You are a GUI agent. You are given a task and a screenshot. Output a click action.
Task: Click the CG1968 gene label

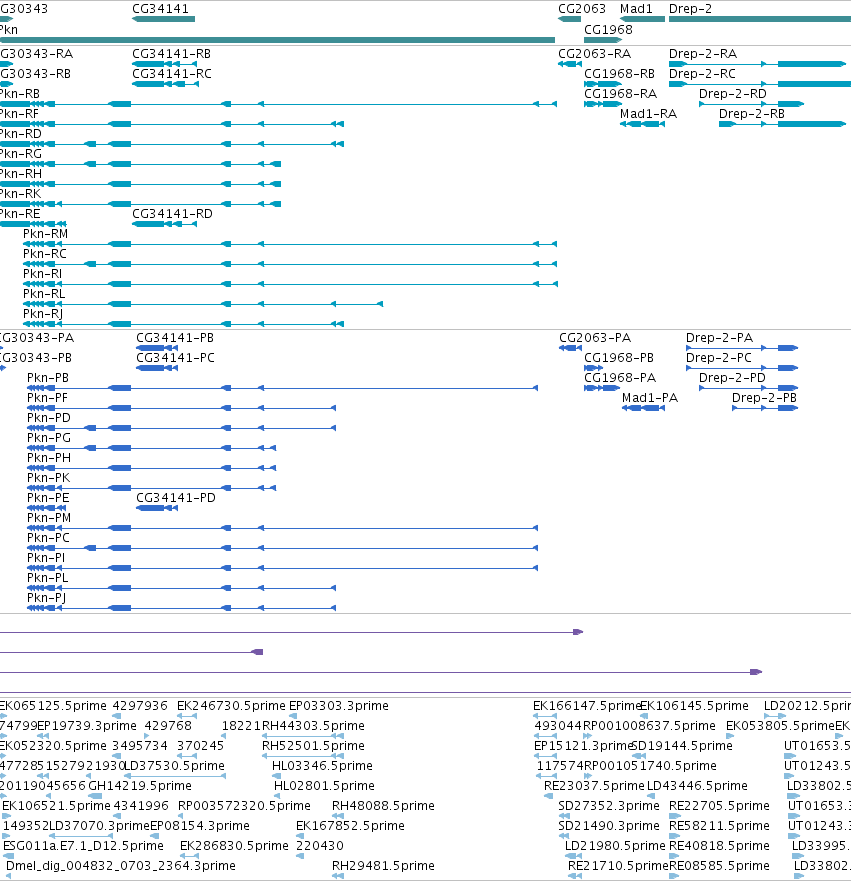click(x=608, y=30)
